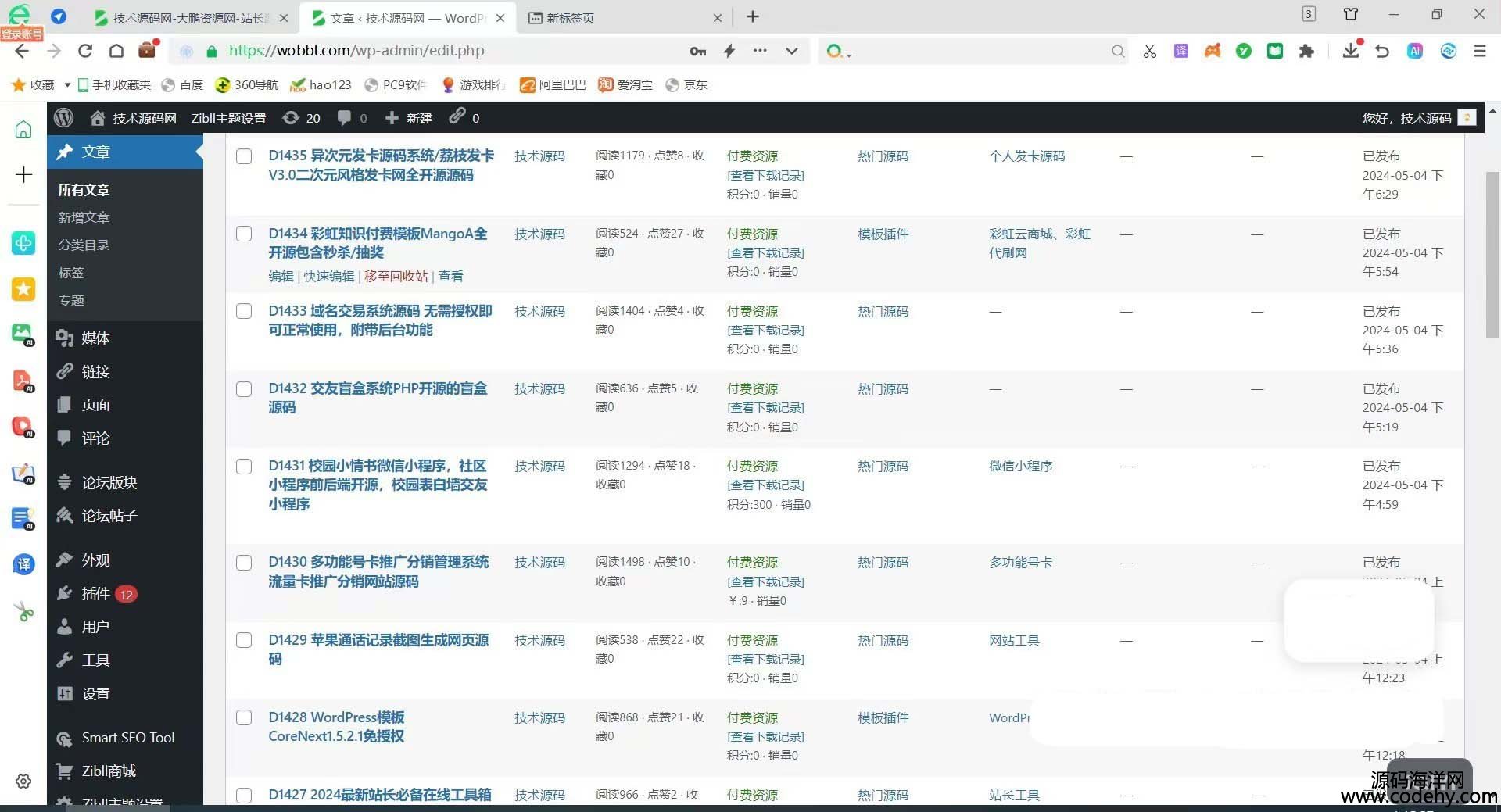
Task: Open 百度 bookmark
Action: pyautogui.click(x=182, y=85)
